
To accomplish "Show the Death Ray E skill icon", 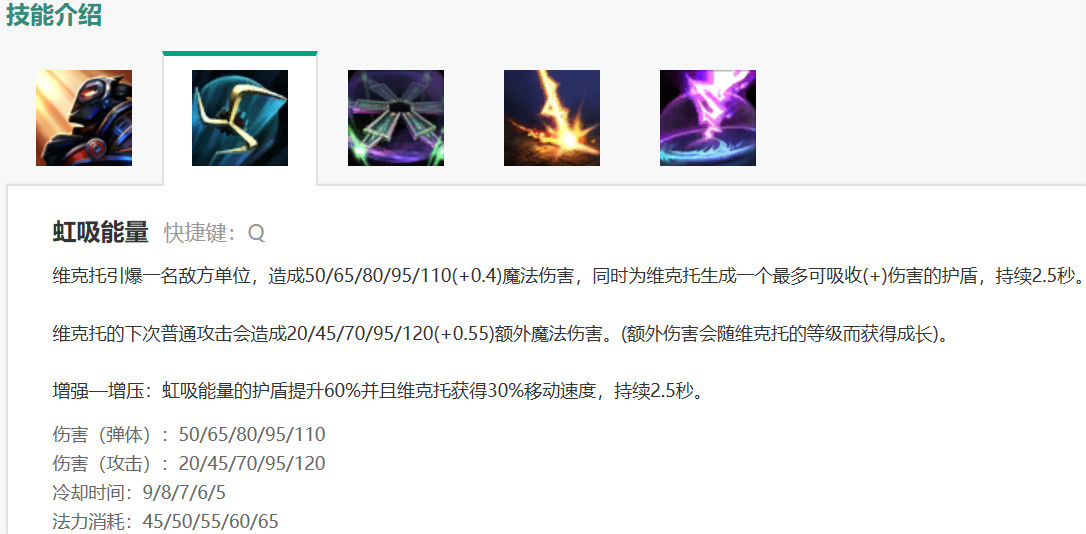I will 551,118.
